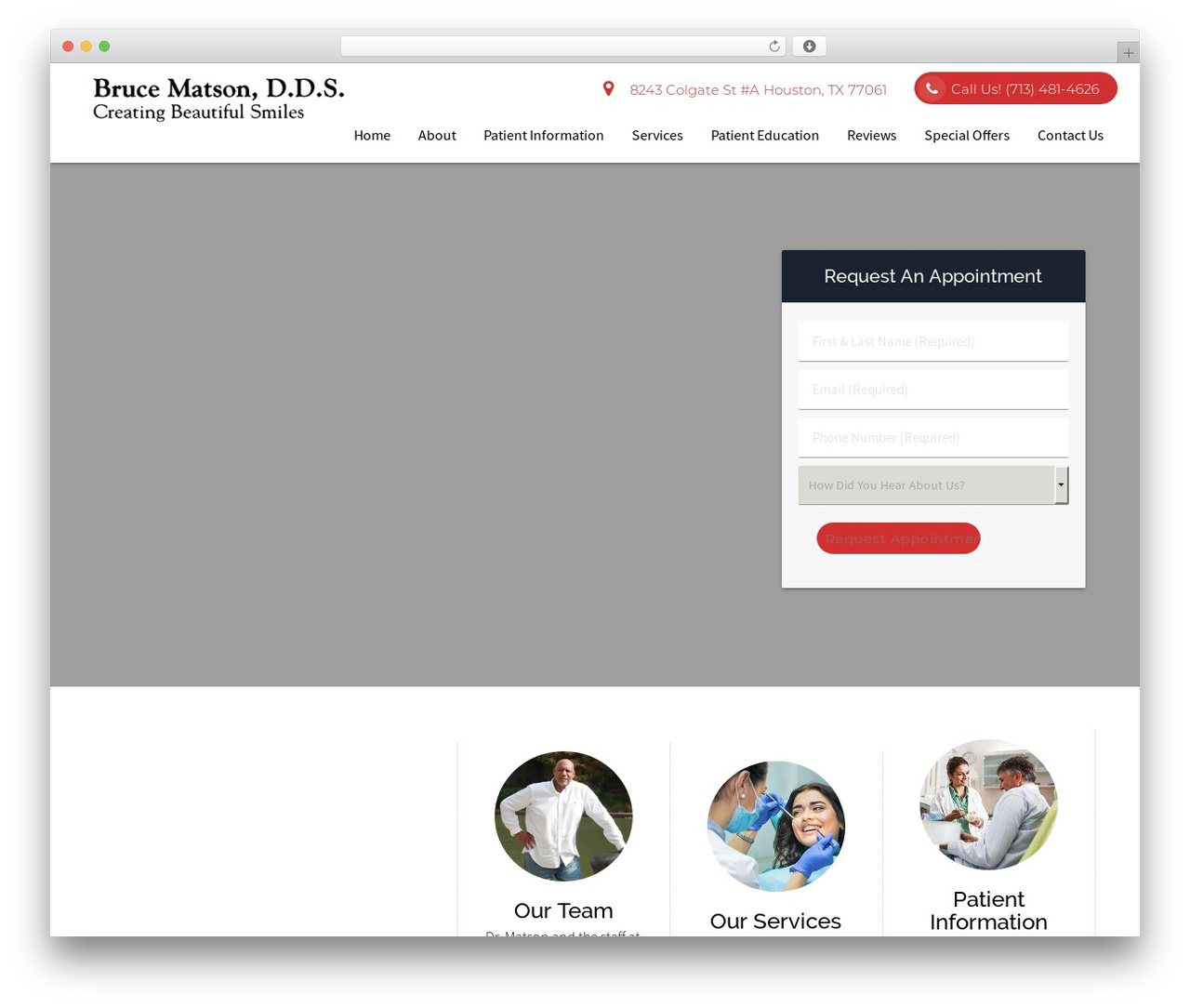Go to the Home menu item
The width and height of the screenshot is (1190, 1008).
(372, 136)
